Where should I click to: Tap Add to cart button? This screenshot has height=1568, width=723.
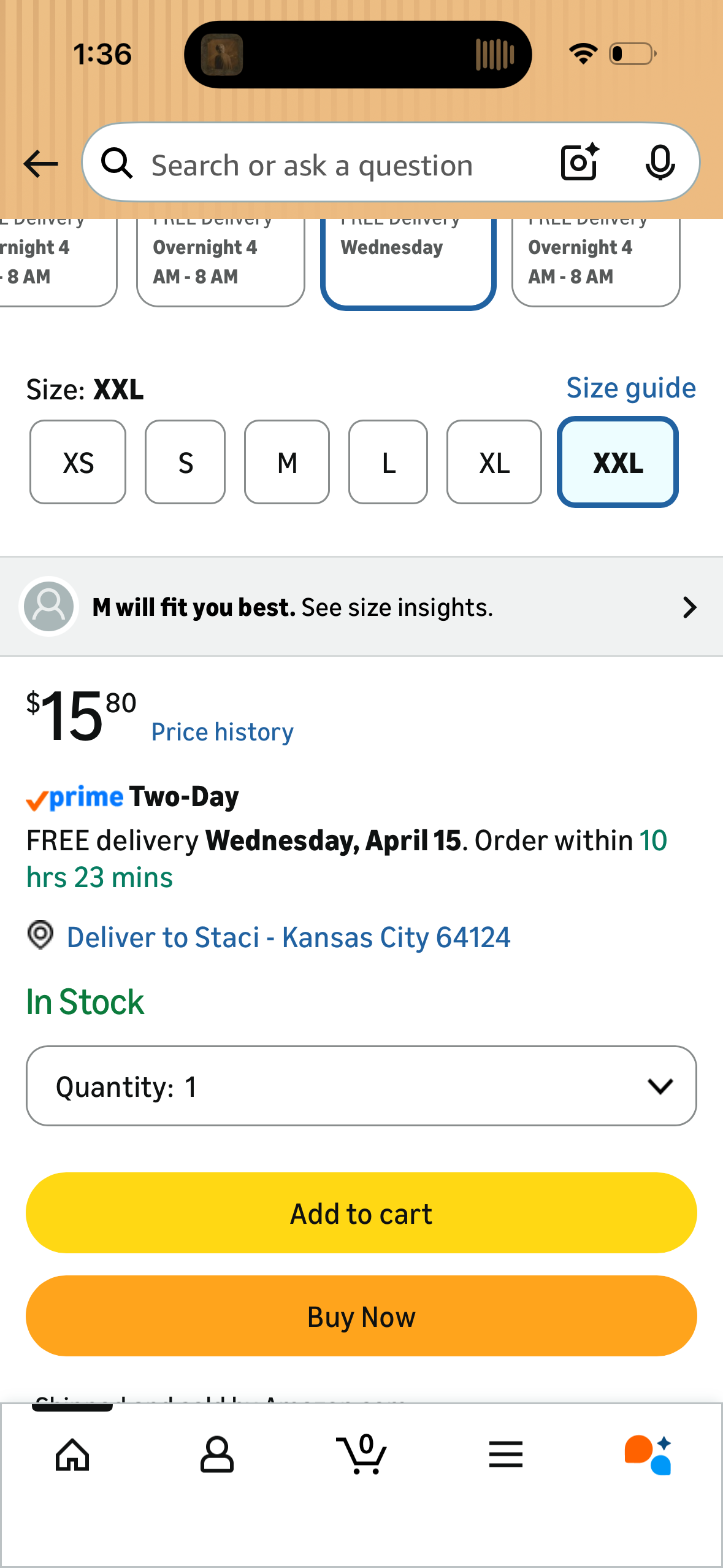click(x=361, y=1213)
